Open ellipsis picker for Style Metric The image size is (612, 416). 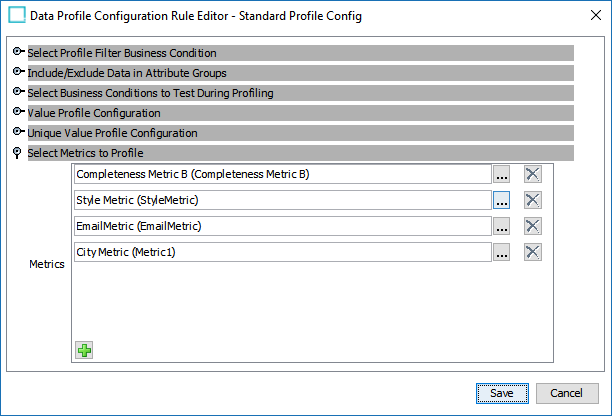[502, 200]
